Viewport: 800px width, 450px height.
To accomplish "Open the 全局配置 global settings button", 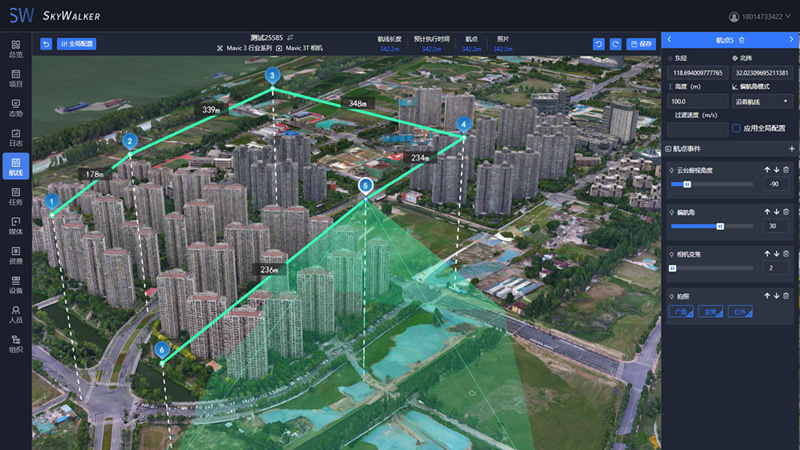I will click(77, 44).
